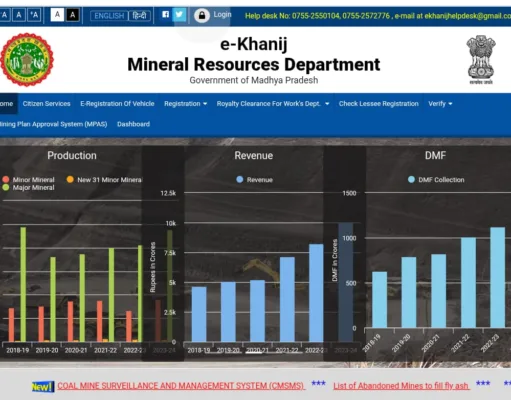Image resolution: width=511 pixels, height=400 pixels.
Task: Click the normal font size A button
Action: [x=19, y=15]
